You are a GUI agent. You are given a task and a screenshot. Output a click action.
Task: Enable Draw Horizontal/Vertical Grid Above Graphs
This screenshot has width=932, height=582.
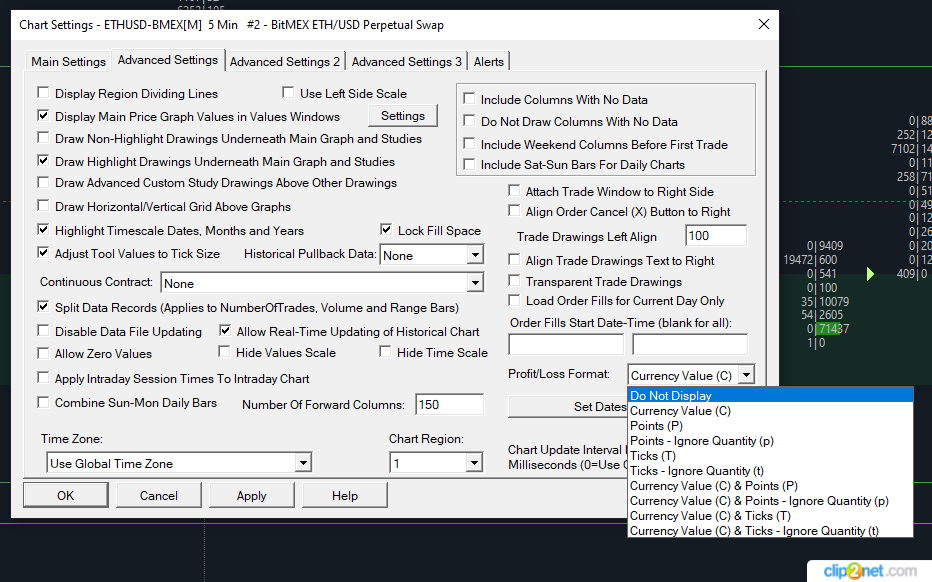point(43,206)
